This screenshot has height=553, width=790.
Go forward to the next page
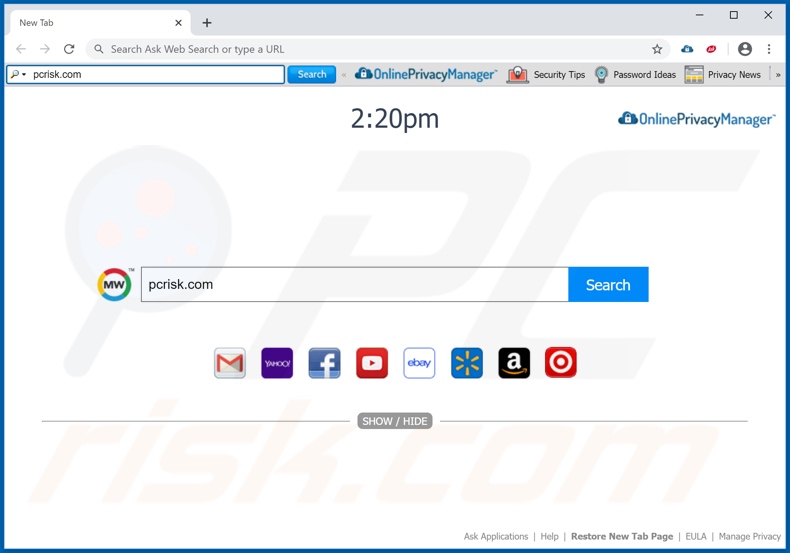point(45,49)
